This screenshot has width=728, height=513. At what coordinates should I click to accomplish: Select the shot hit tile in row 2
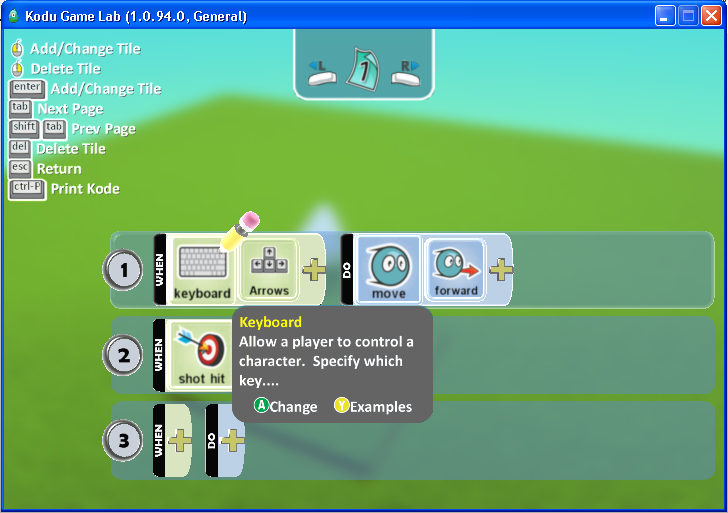coord(201,354)
